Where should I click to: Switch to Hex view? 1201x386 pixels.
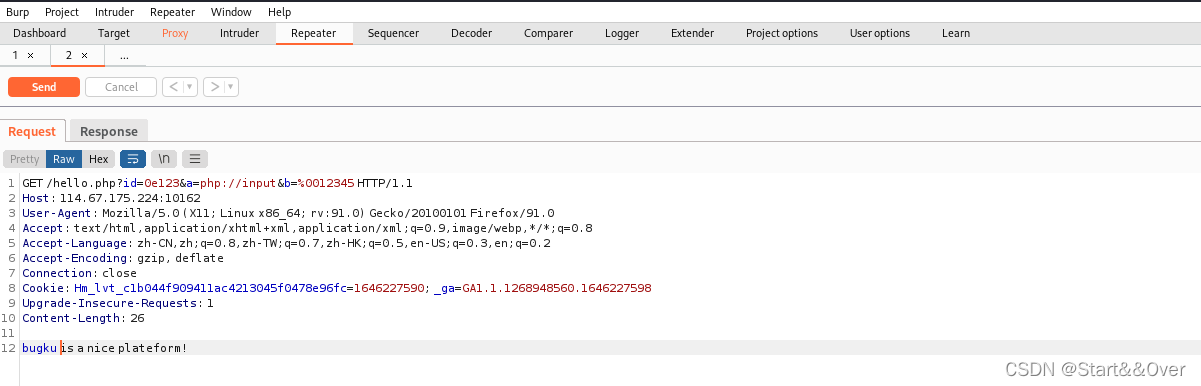[98, 159]
